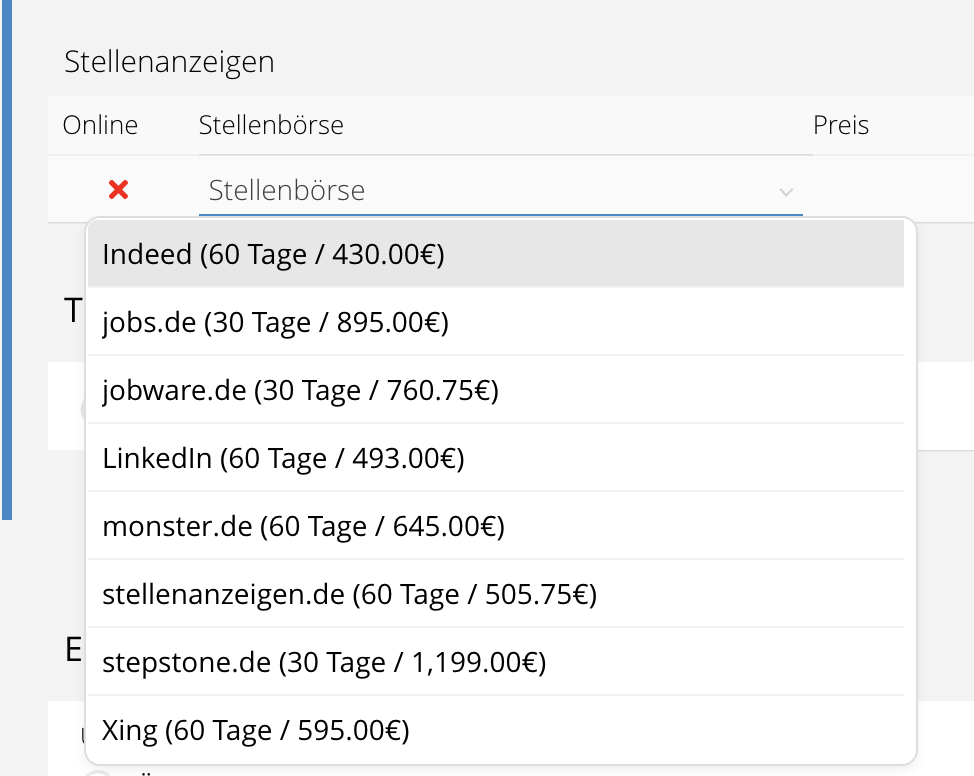Screen dimensions: 974x776
Task: Collapse the Stellenbörse dropdown via chevron arrow
Action: coord(786,191)
